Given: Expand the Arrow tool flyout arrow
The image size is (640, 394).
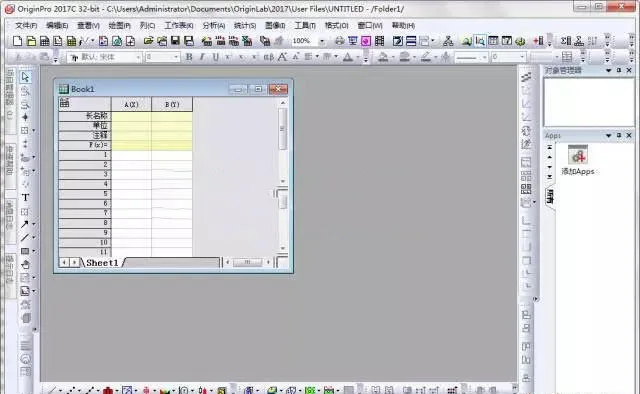Looking at the screenshot, I should coord(33,224).
